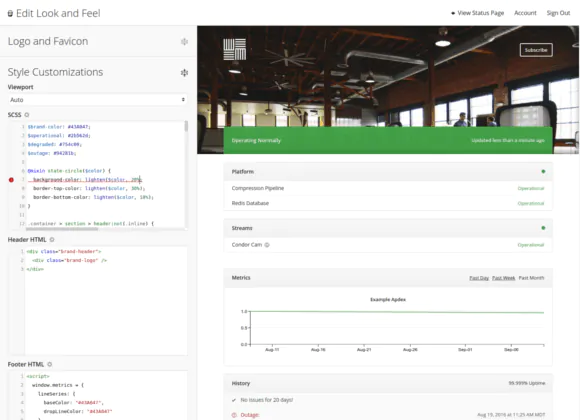Click the border-top-color line in SCSS editor
Viewport: 580px width, 420px height.
point(89,188)
